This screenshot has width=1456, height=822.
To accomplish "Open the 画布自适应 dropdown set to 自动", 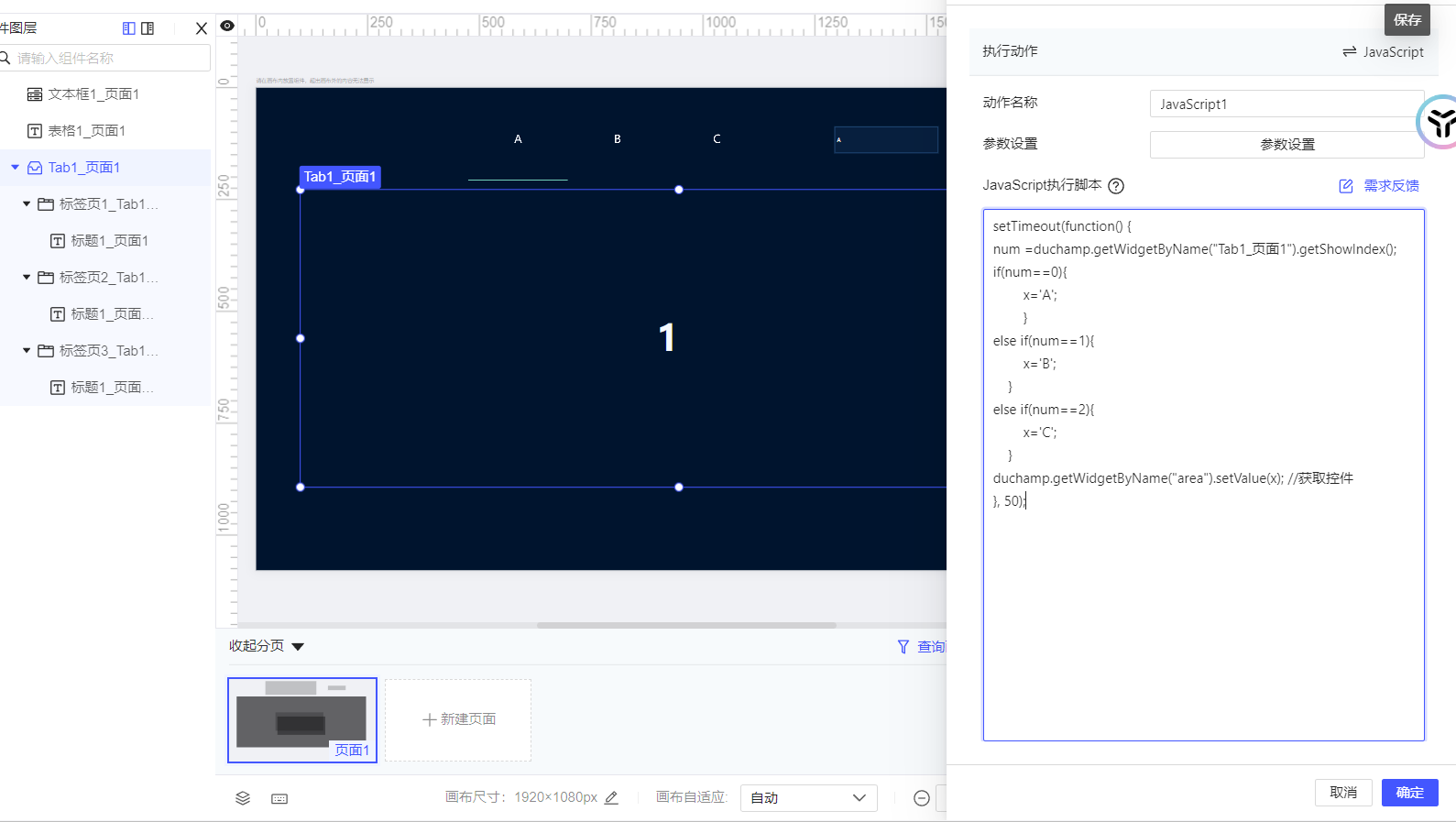I will (808, 798).
